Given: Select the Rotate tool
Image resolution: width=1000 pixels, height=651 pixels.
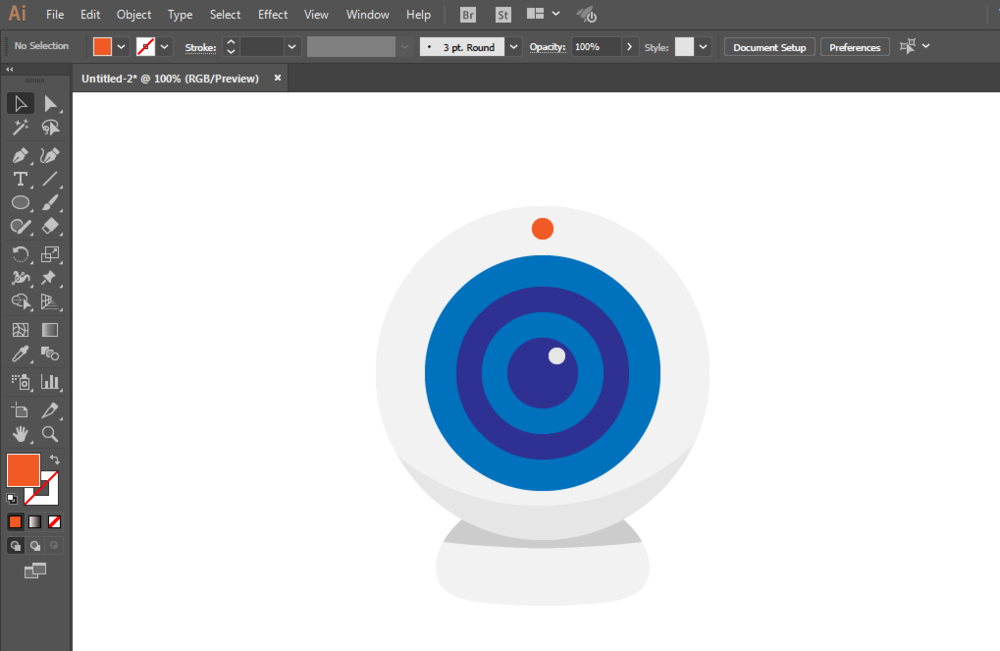Looking at the screenshot, I should pos(20,254).
